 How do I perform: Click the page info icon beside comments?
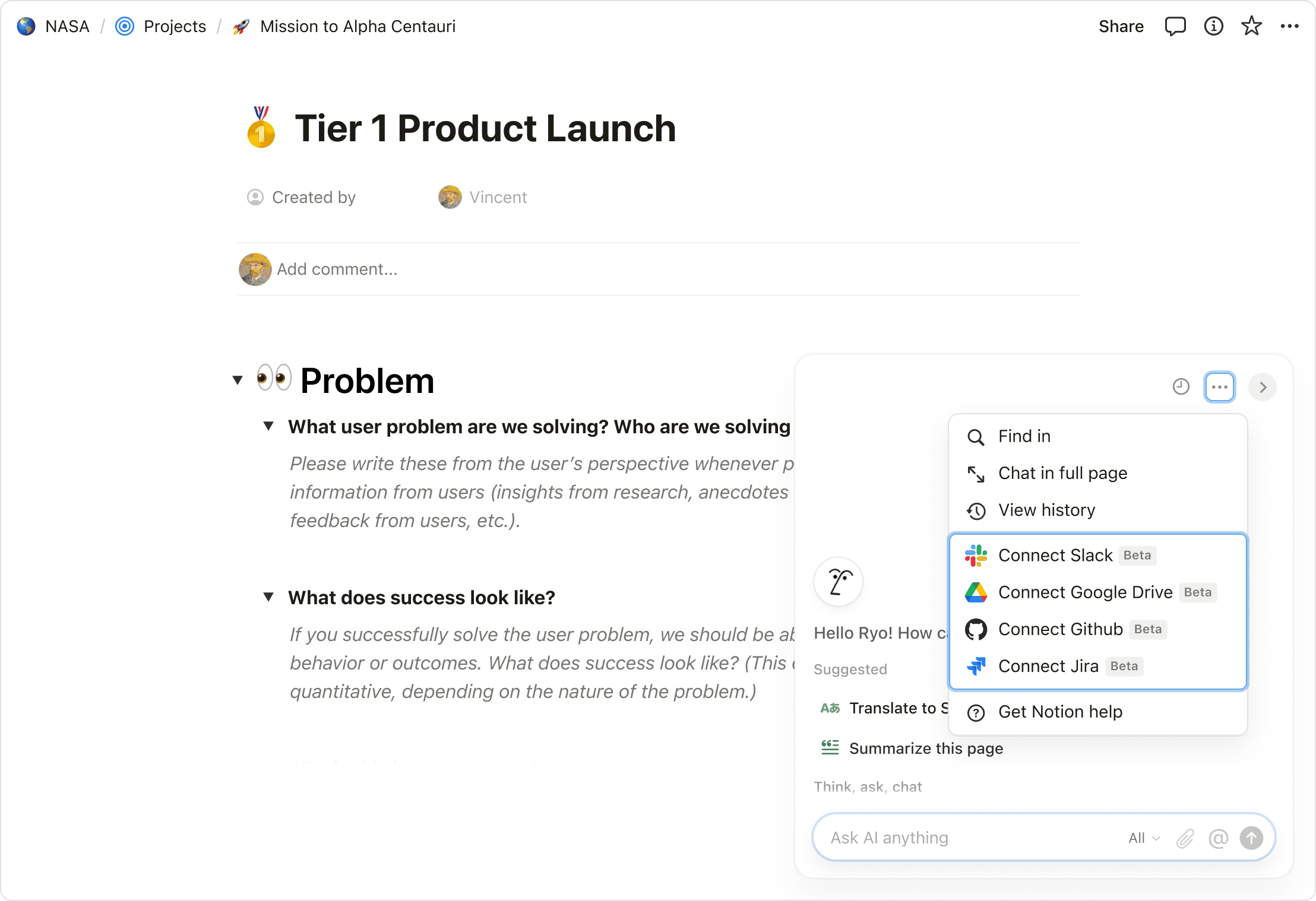pyautogui.click(x=1213, y=26)
